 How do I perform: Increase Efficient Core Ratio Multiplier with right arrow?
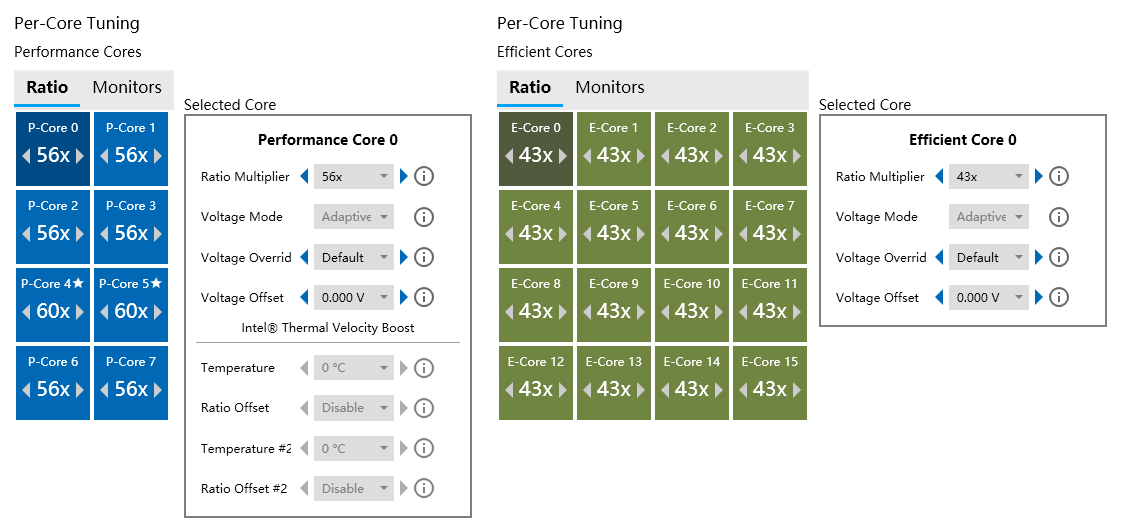[1039, 176]
